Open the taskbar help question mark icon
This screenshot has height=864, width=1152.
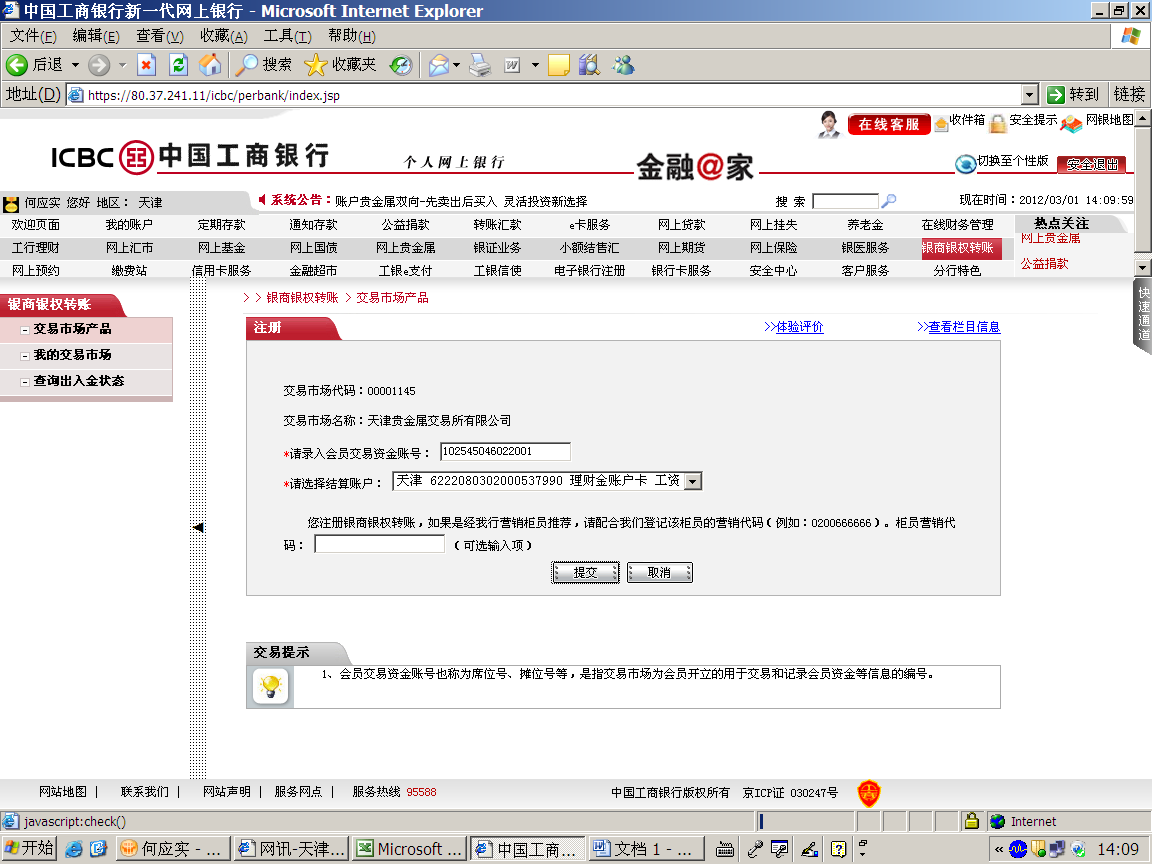(838, 849)
